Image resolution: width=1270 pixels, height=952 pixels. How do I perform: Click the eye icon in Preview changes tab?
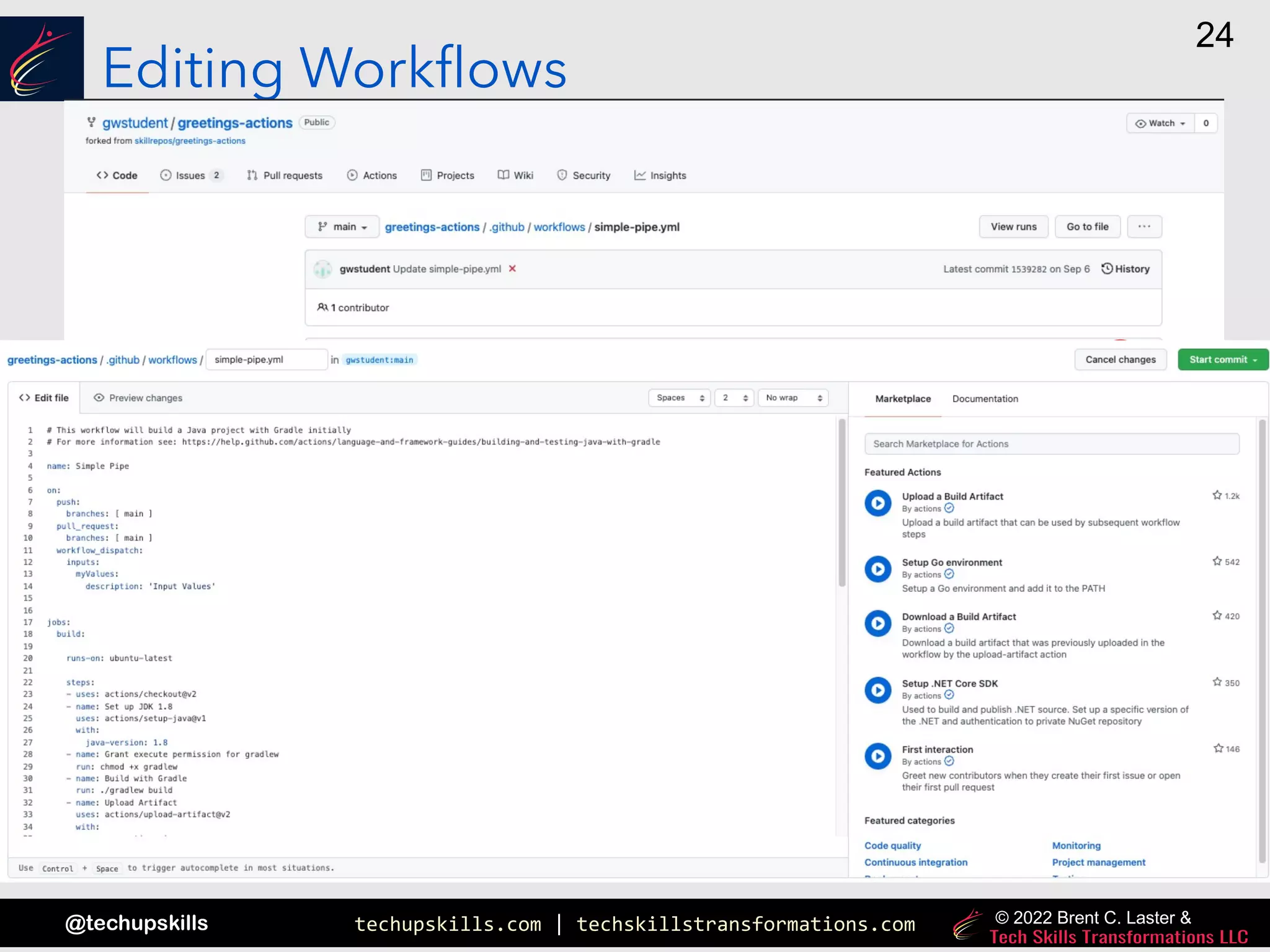click(x=99, y=397)
